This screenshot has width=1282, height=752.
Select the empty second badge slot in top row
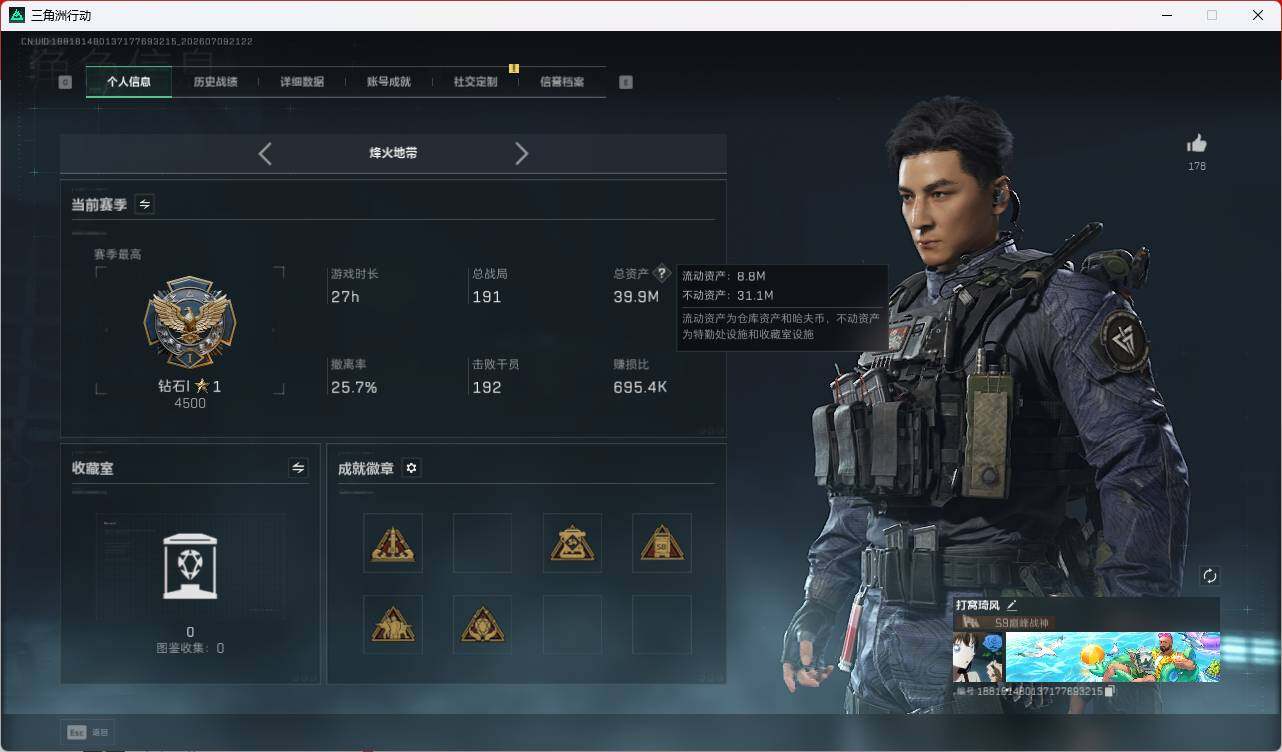click(x=482, y=543)
